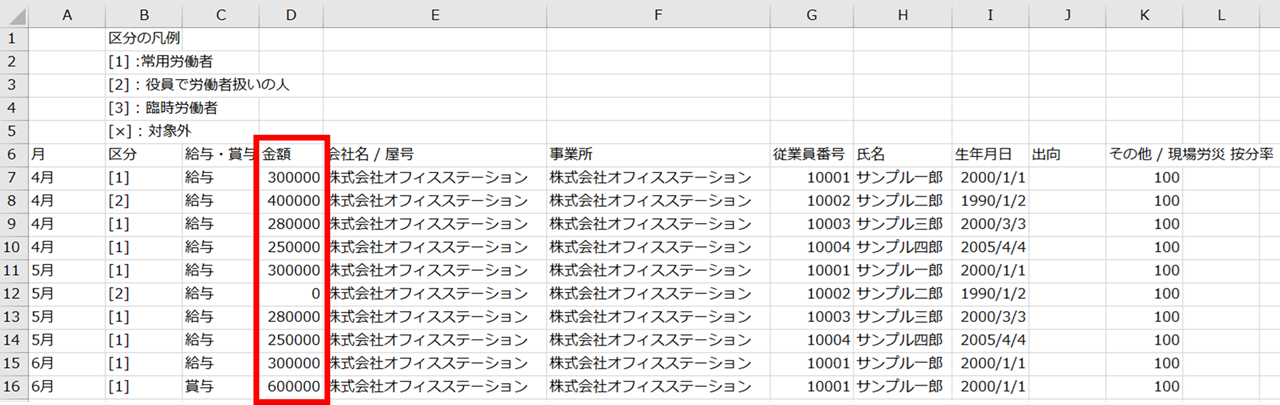Viewport: 1280px width, 405px height.
Task: Click サンプル二郎 in row 12
Action: coord(903,294)
